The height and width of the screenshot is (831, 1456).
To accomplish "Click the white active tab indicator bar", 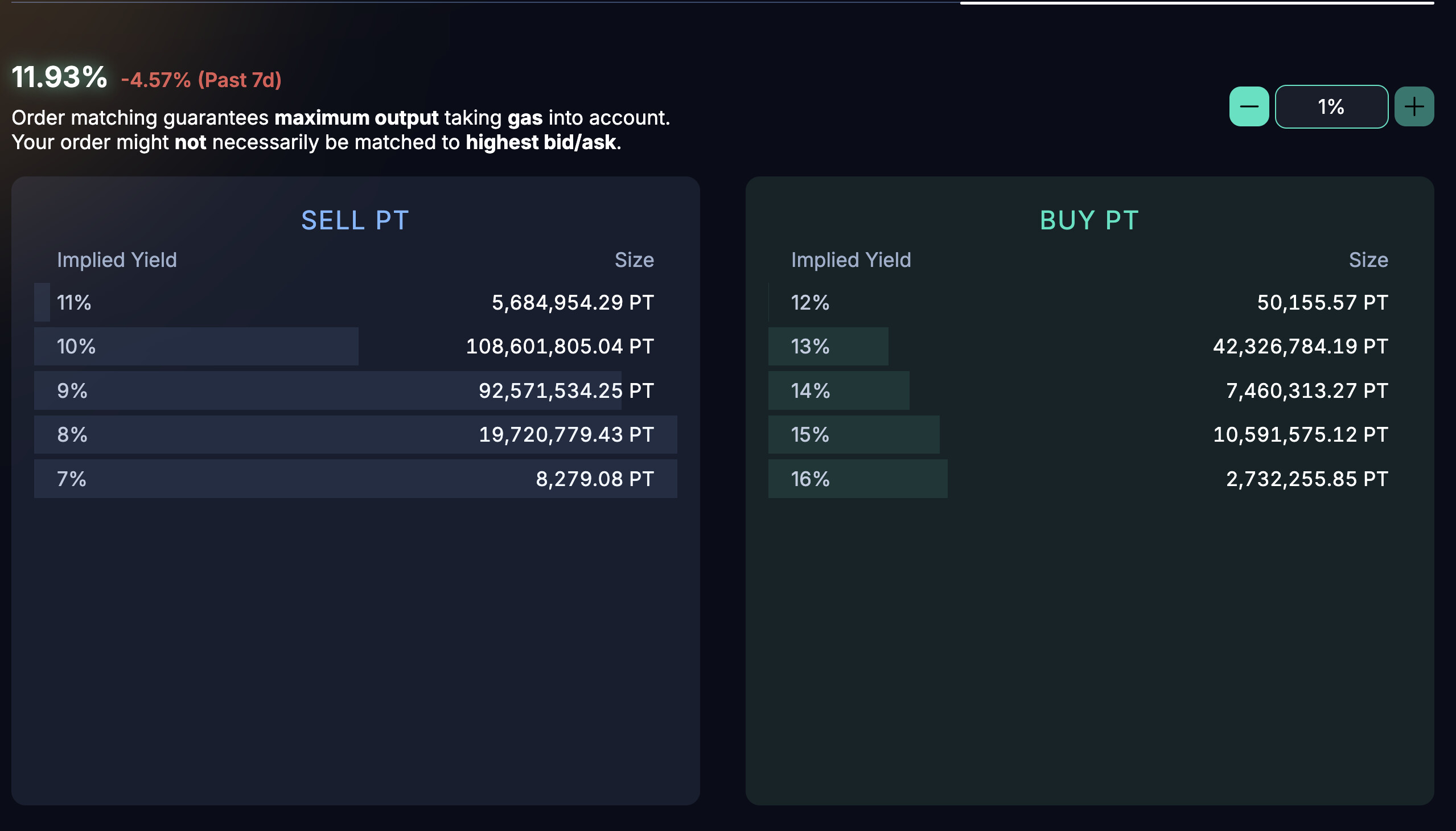I will (1197, 3).
